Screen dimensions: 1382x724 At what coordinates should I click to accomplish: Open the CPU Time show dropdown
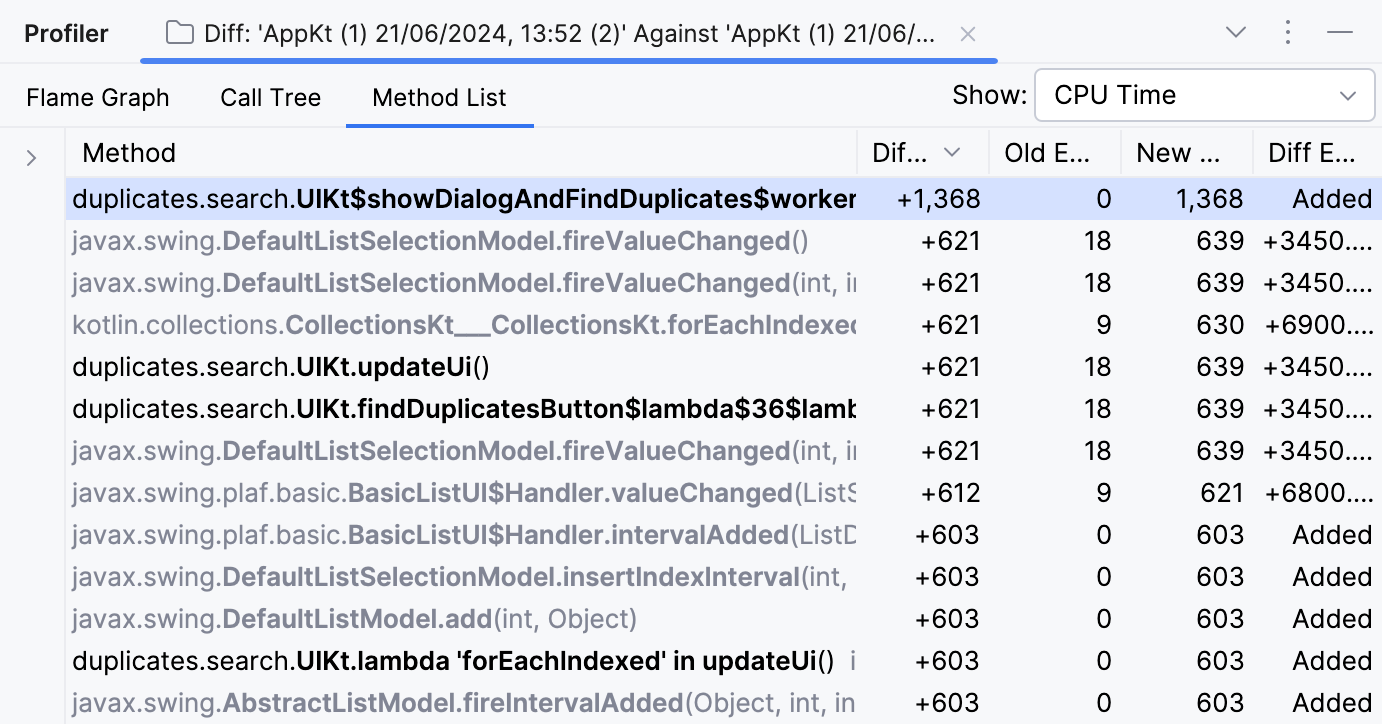pos(1204,94)
